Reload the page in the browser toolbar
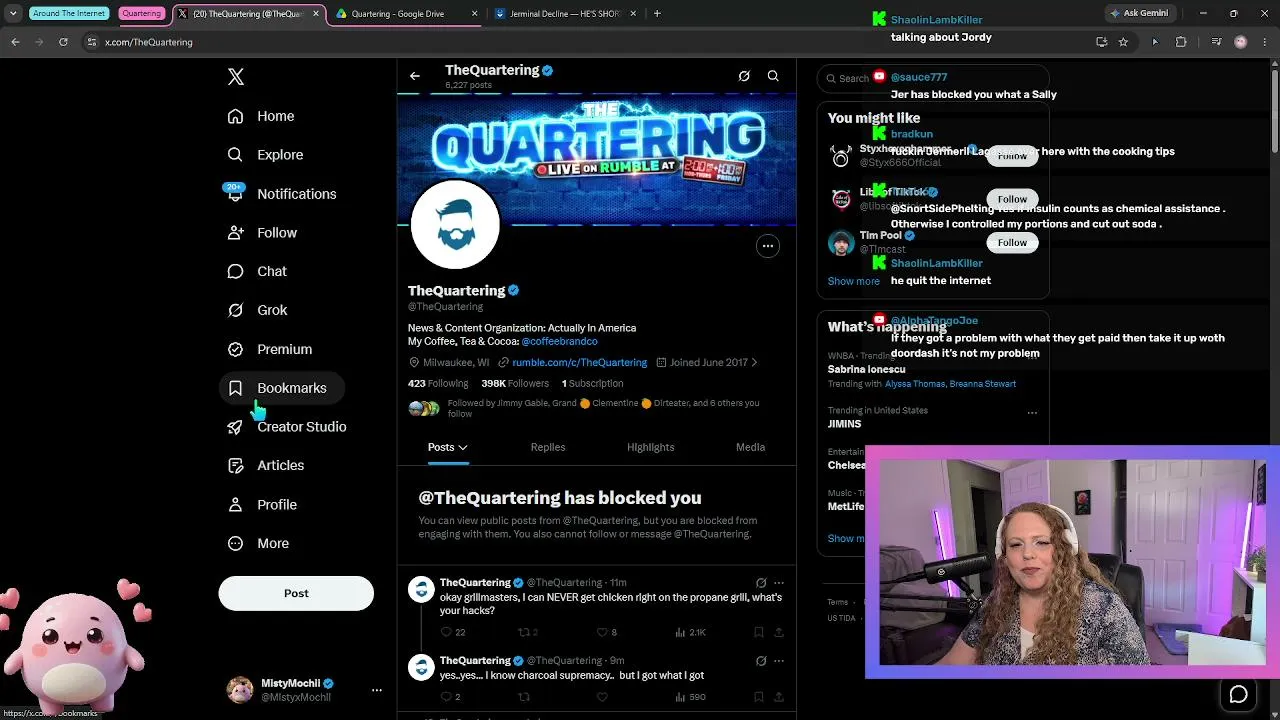This screenshot has height=720, width=1280. (63, 42)
